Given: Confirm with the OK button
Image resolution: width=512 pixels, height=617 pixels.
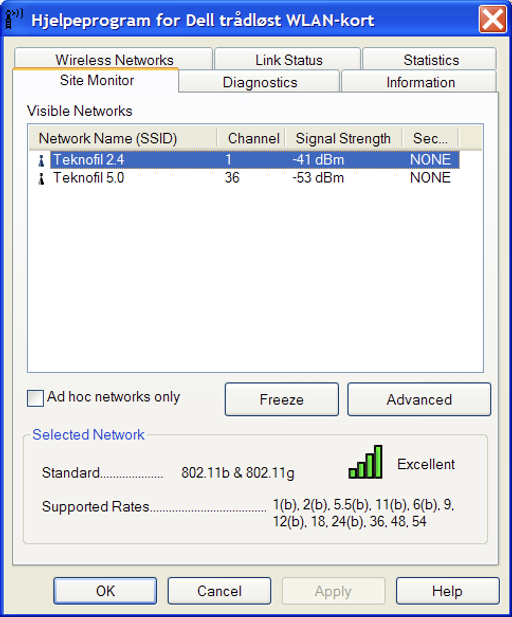Looking at the screenshot, I should point(105,591).
